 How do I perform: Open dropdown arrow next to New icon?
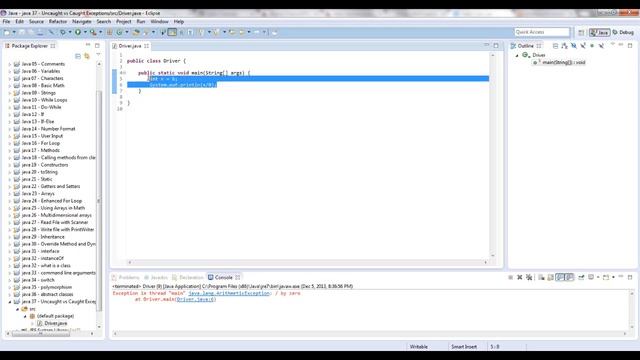(x=14, y=32)
